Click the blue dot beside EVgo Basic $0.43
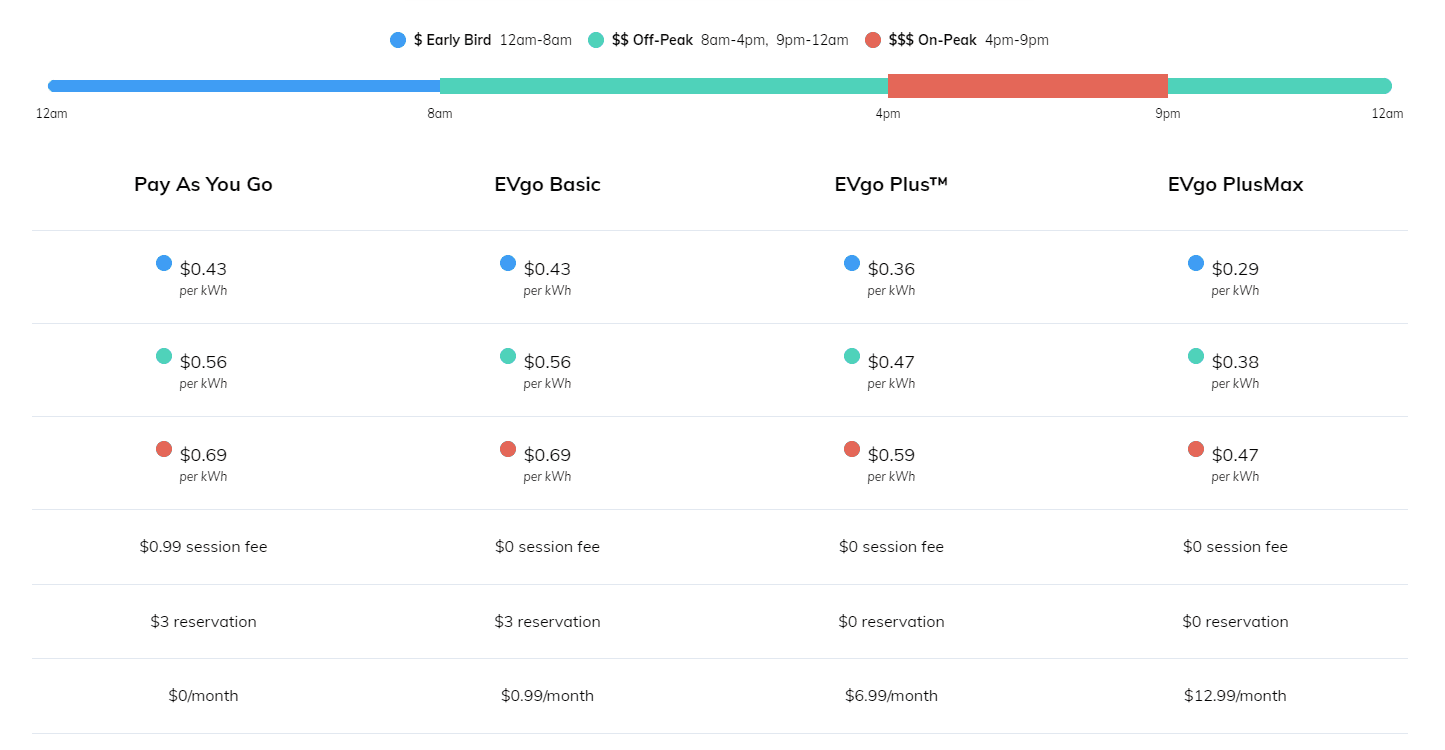The image size is (1445, 750). [508, 263]
